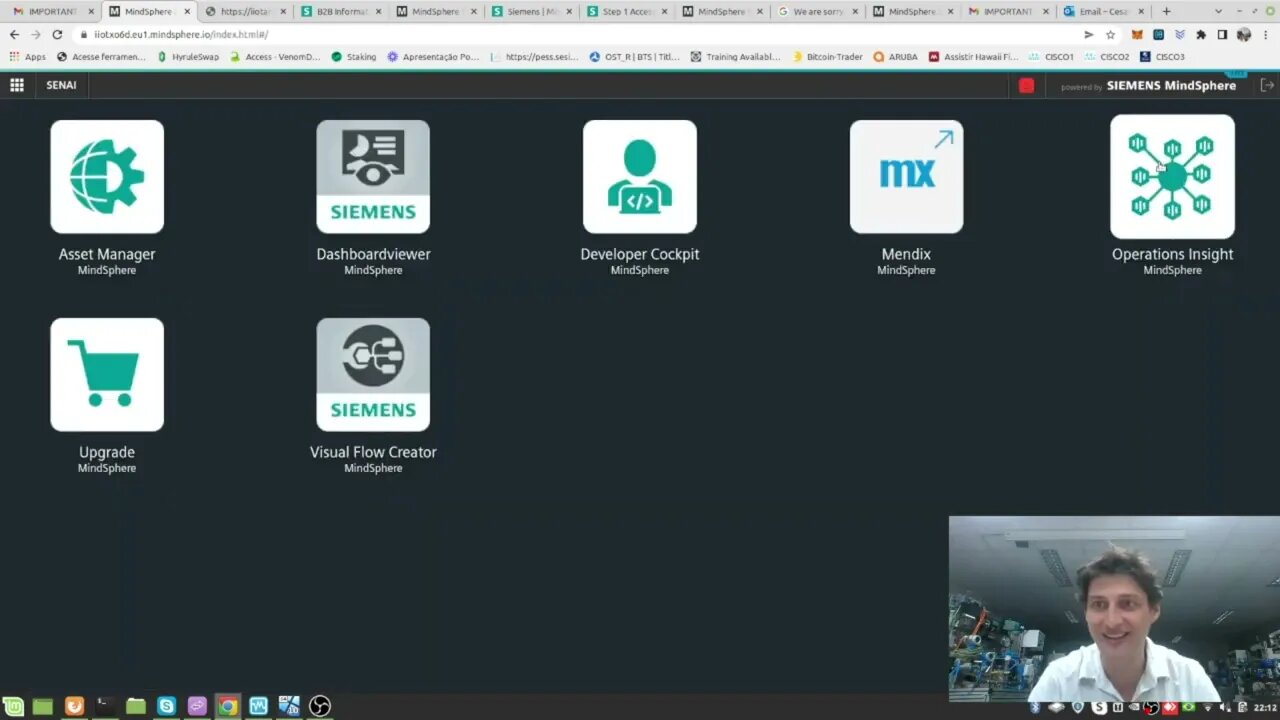The height and width of the screenshot is (720, 1280).
Task: Open the Acesse ferramen... bookmark
Action: click(101, 57)
